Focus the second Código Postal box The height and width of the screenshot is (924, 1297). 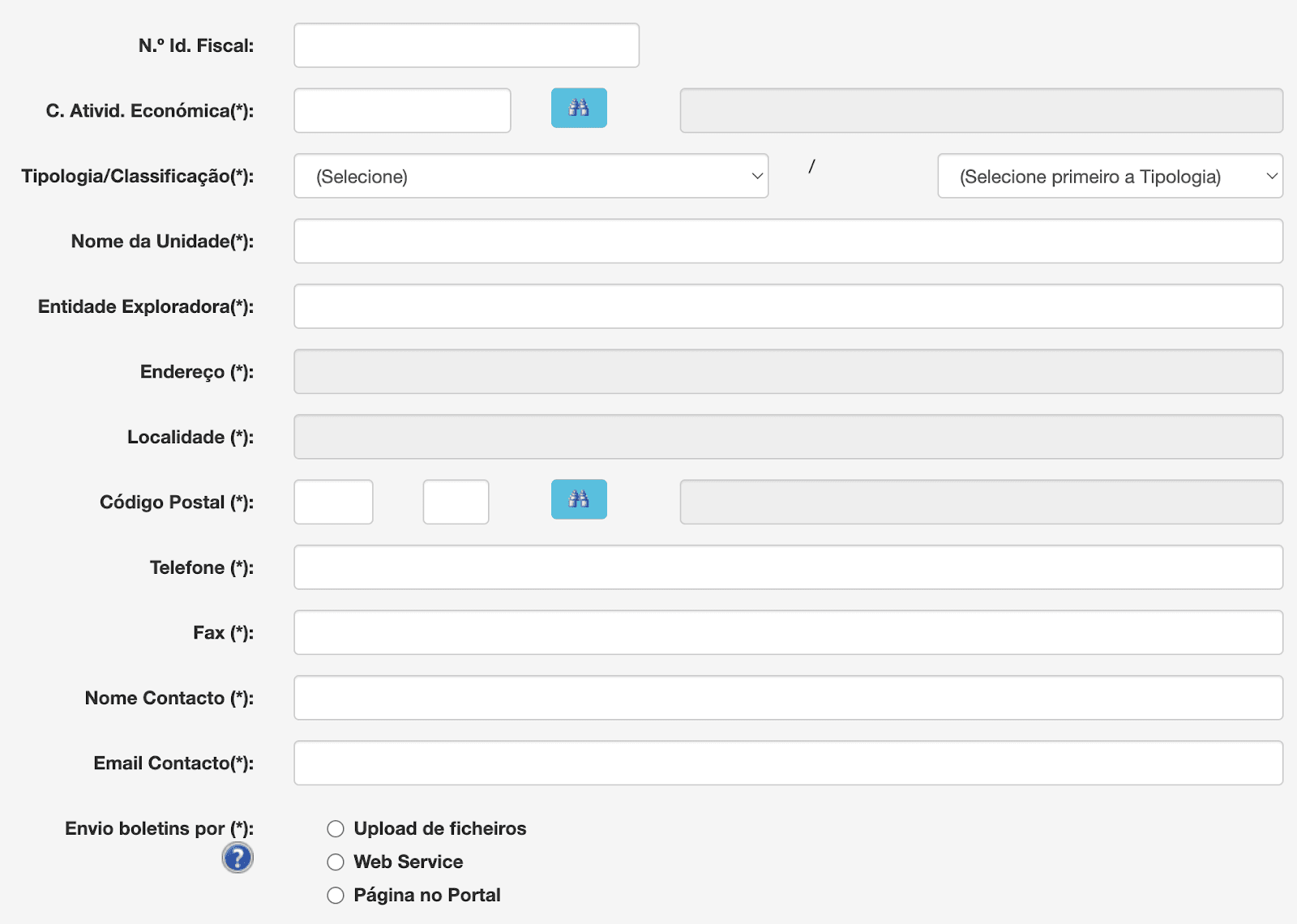pos(456,502)
